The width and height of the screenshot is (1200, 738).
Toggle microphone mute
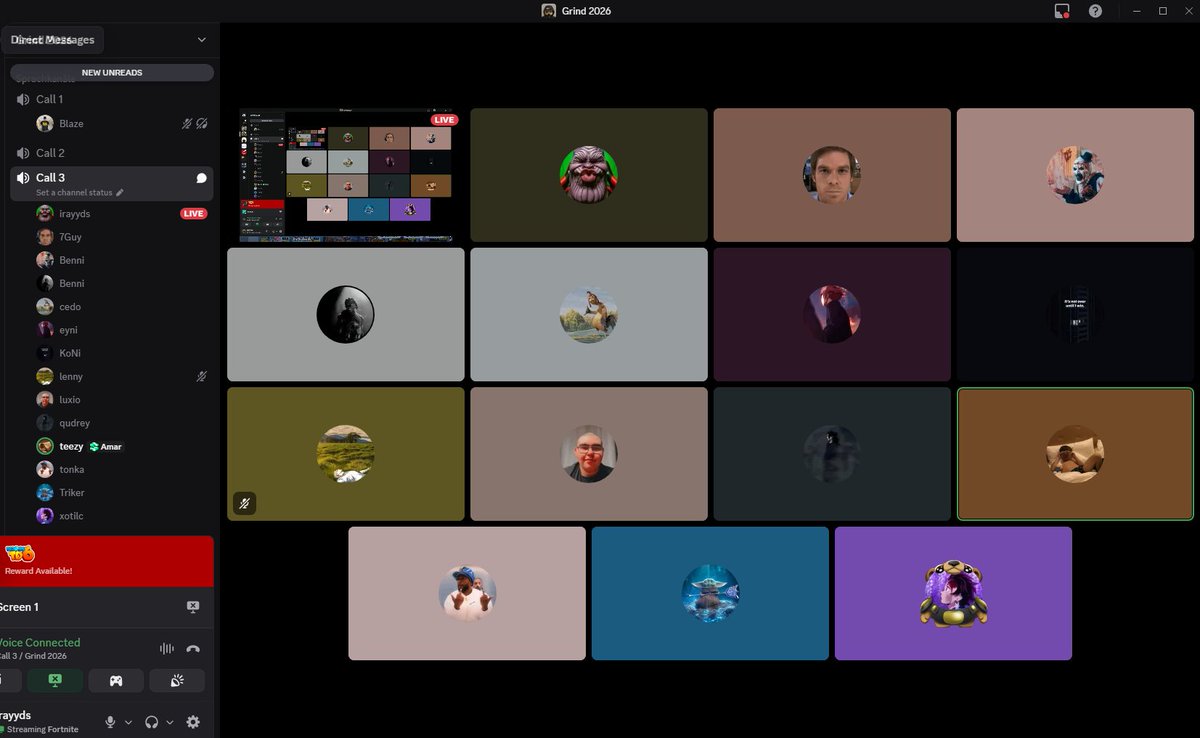click(111, 722)
